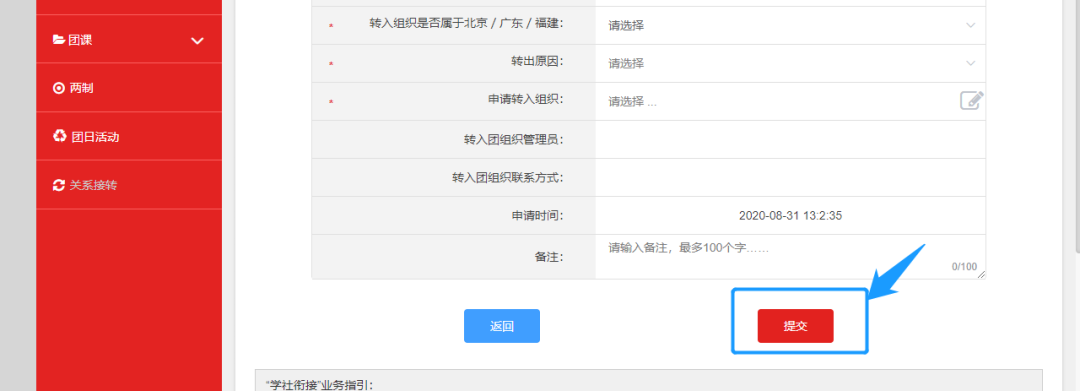Click the dropdown arrow for 转出原因
The width and height of the screenshot is (1080, 391).
[970, 63]
